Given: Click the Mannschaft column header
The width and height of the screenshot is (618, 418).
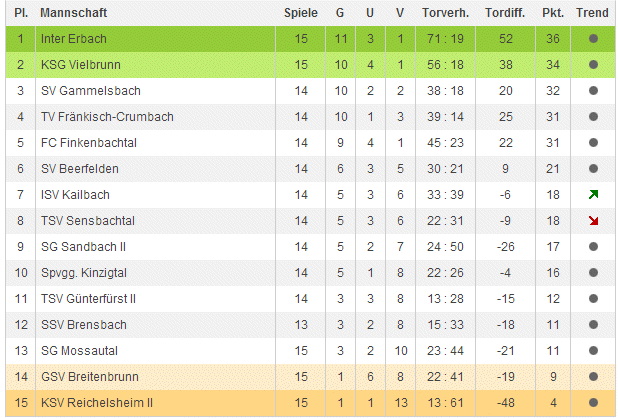Looking at the screenshot, I should [x=73, y=13].
